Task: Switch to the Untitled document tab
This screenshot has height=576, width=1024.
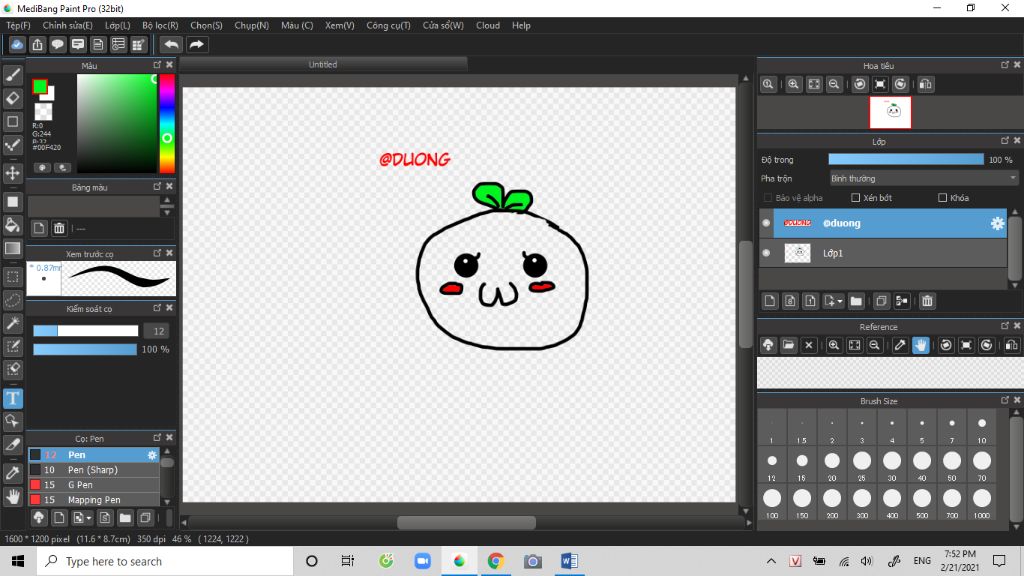Action: pyautogui.click(x=323, y=64)
